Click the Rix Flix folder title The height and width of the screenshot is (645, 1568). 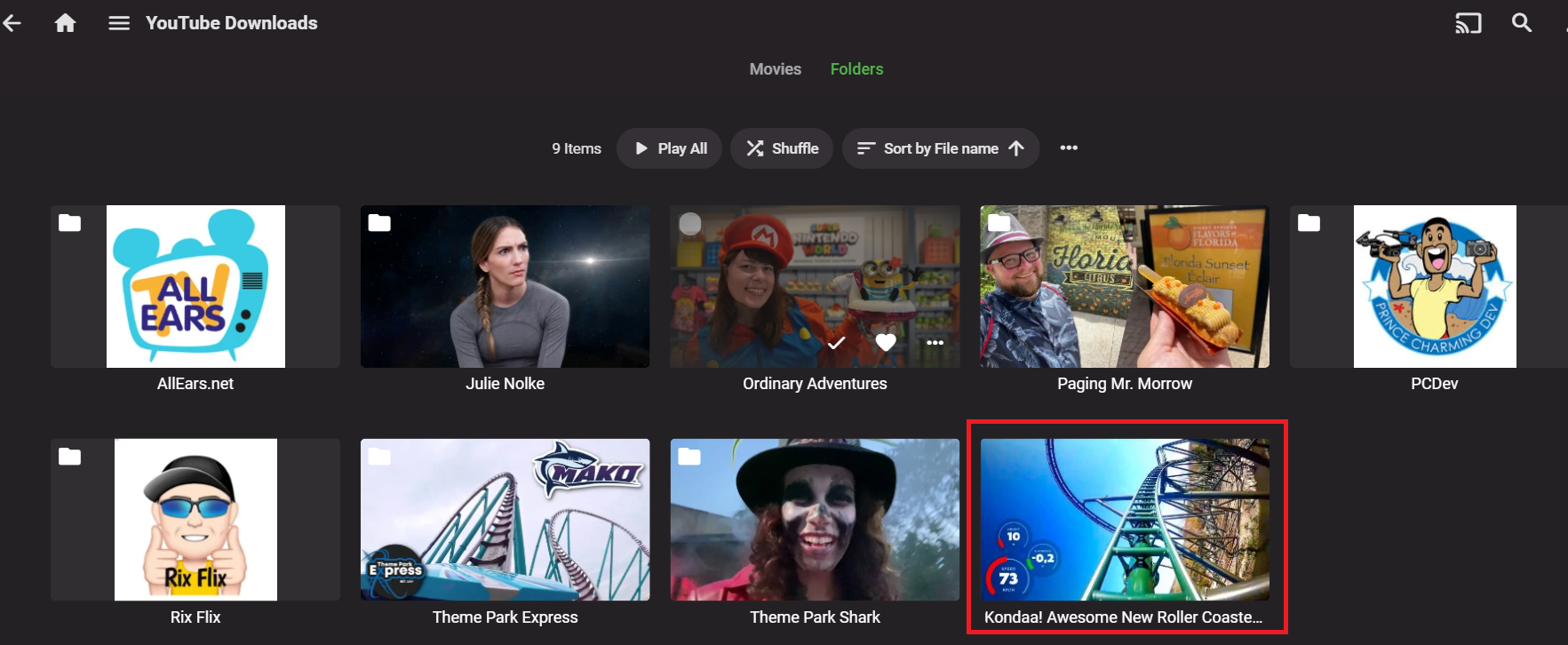(195, 617)
